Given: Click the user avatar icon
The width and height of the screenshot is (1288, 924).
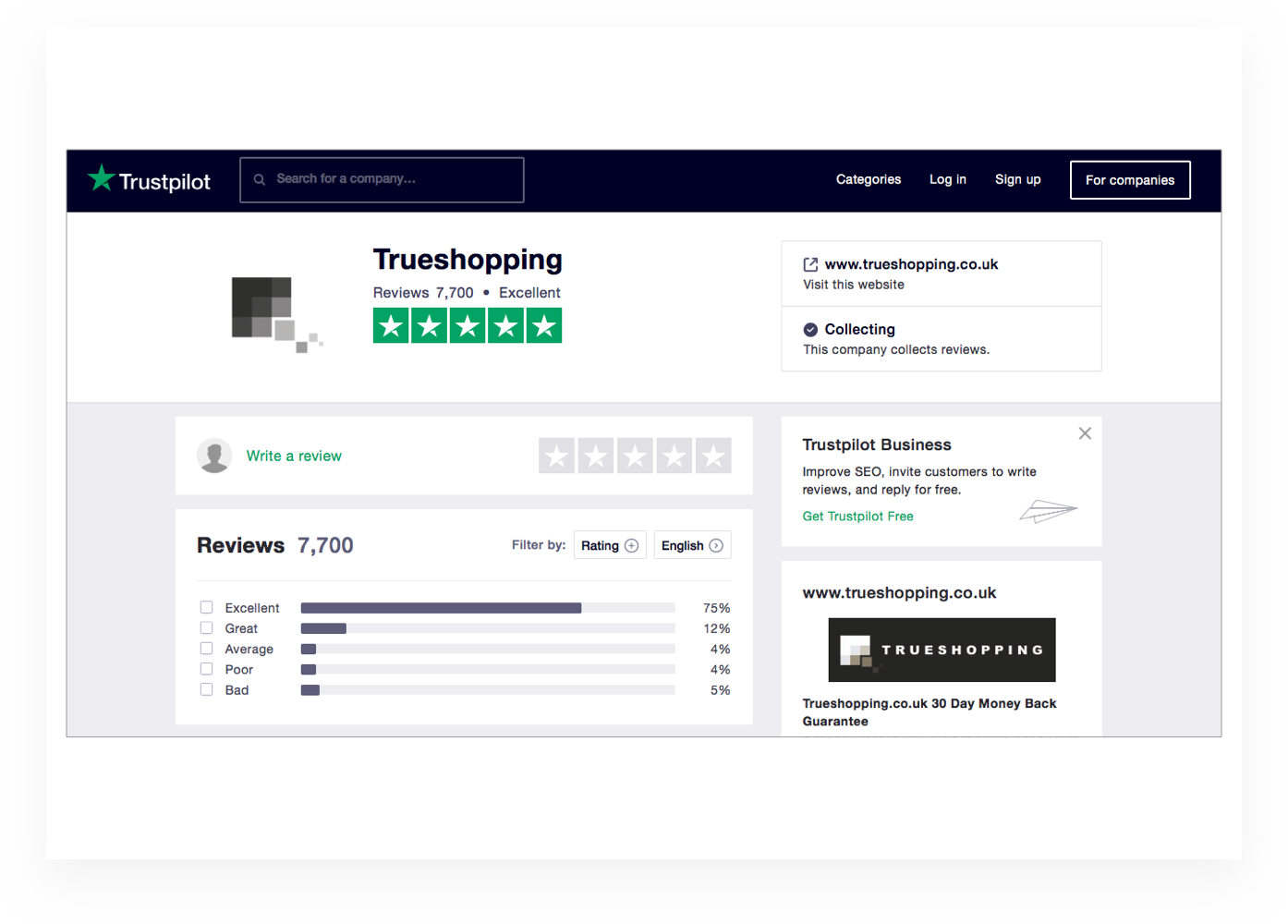Looking at the screenshot, I should click(x=214, y=456).
